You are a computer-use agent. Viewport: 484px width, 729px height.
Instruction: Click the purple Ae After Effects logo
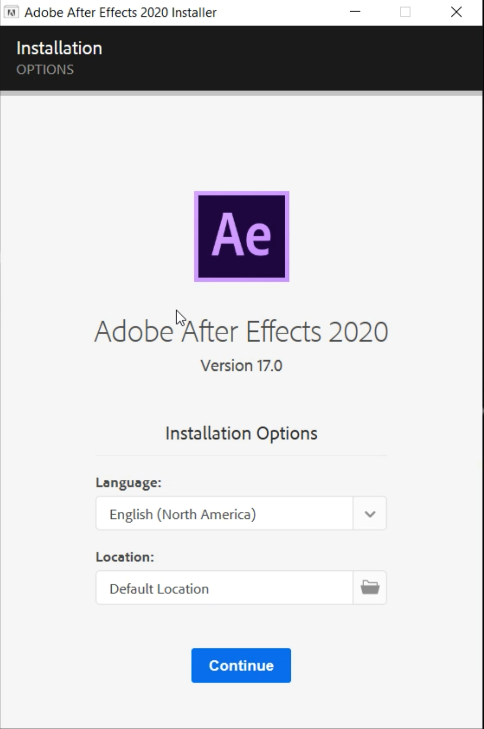point(242,236)
